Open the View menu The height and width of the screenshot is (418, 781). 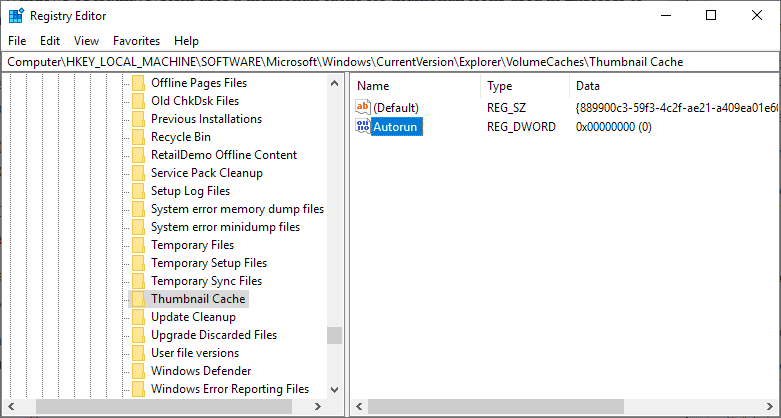(x=87, y=41)
